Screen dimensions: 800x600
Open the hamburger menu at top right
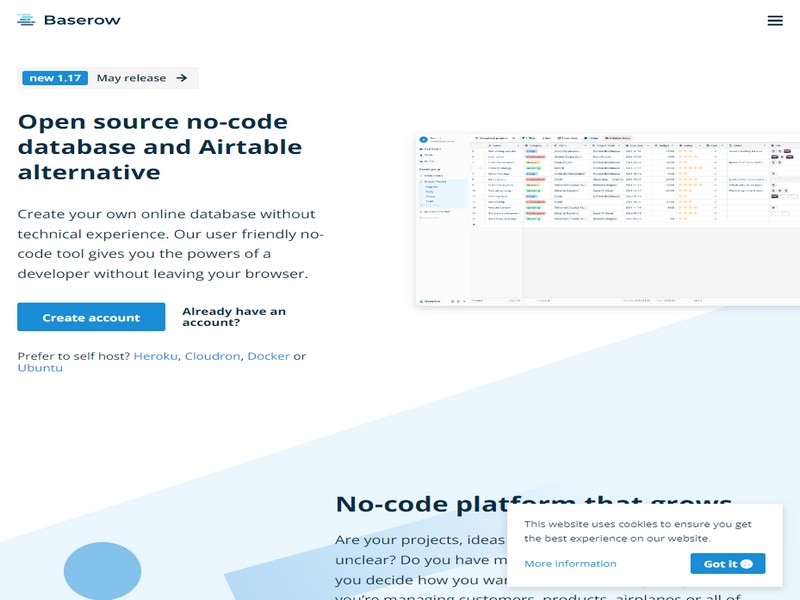click(x=775, y=20)
